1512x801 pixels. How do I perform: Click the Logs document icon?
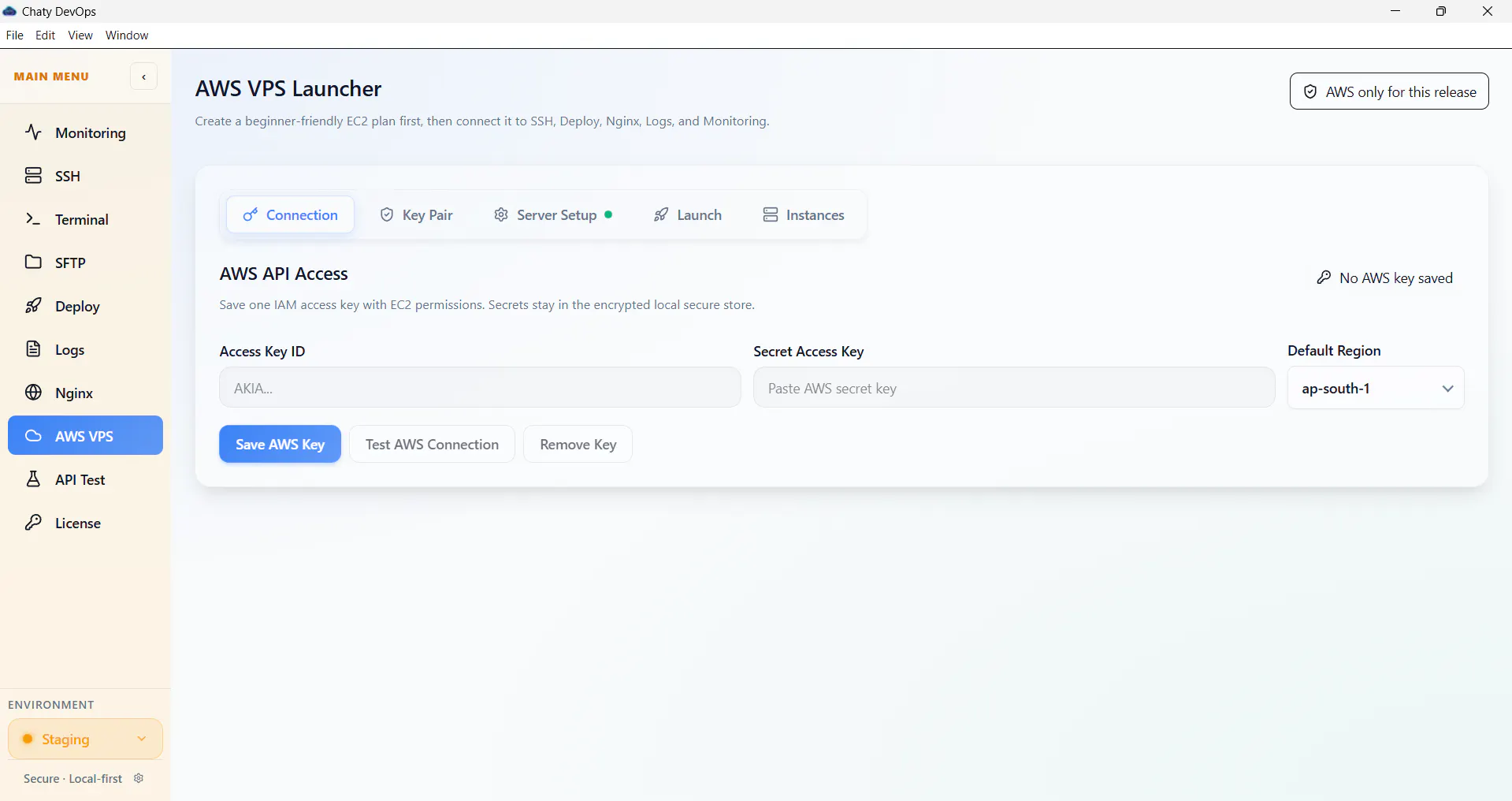33,349
